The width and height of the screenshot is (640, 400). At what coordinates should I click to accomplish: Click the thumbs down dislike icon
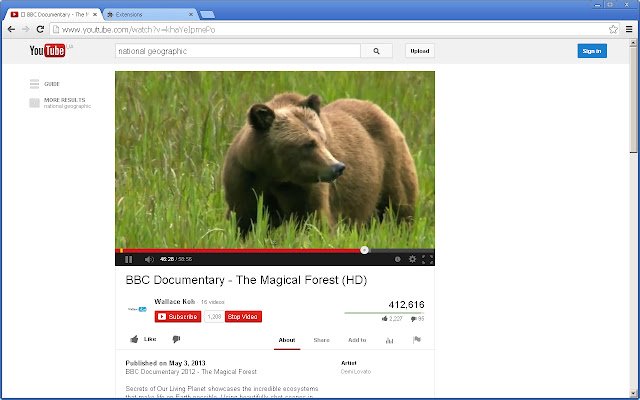tap(176, 339)
